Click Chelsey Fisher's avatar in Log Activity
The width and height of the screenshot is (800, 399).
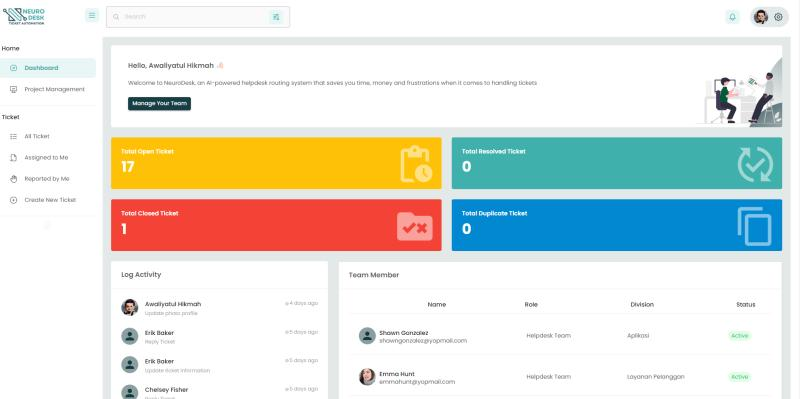pyautogui.click(x=130, y=392)
